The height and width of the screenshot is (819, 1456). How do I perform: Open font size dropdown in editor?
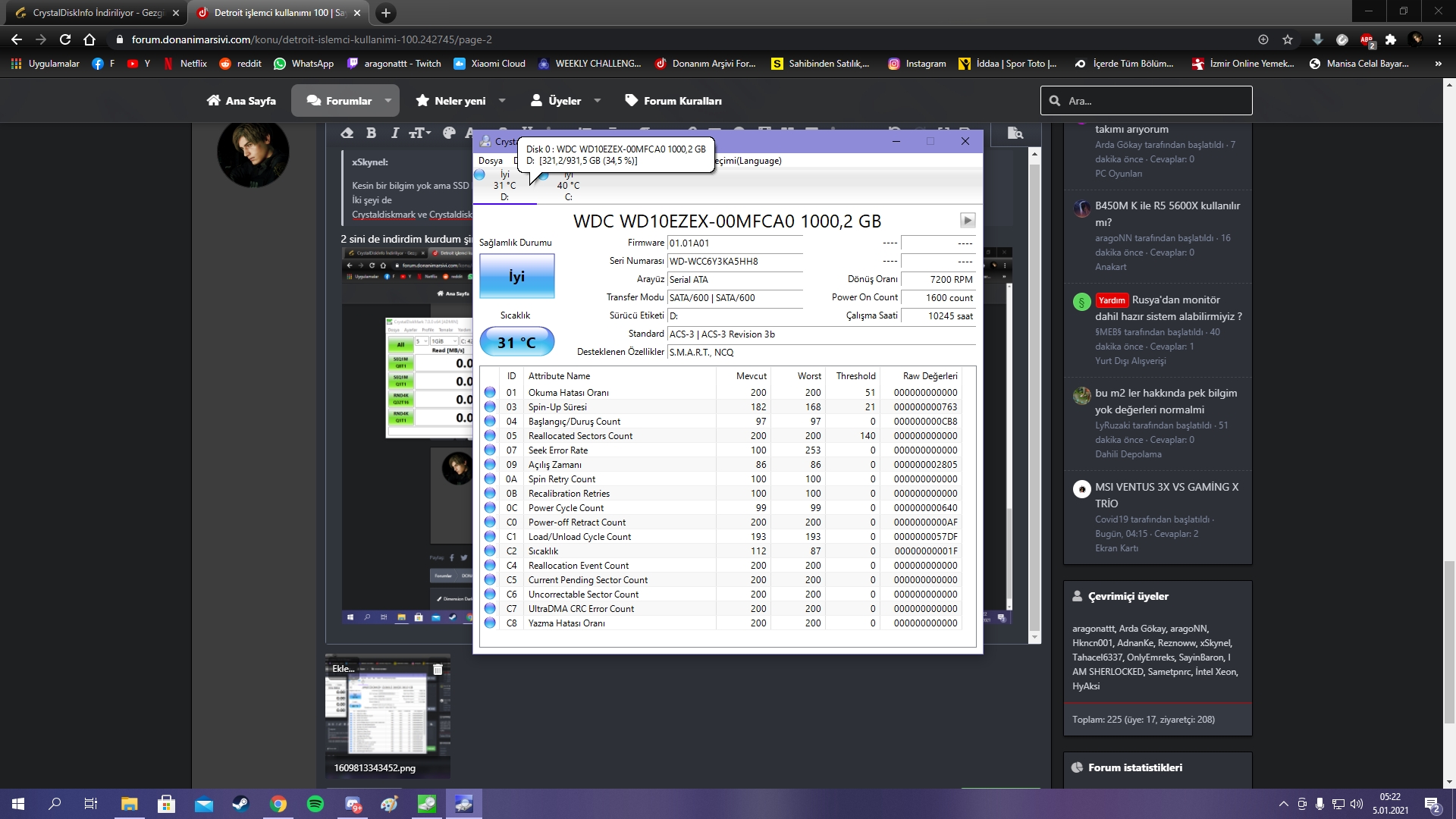click(x=419, y=133)
